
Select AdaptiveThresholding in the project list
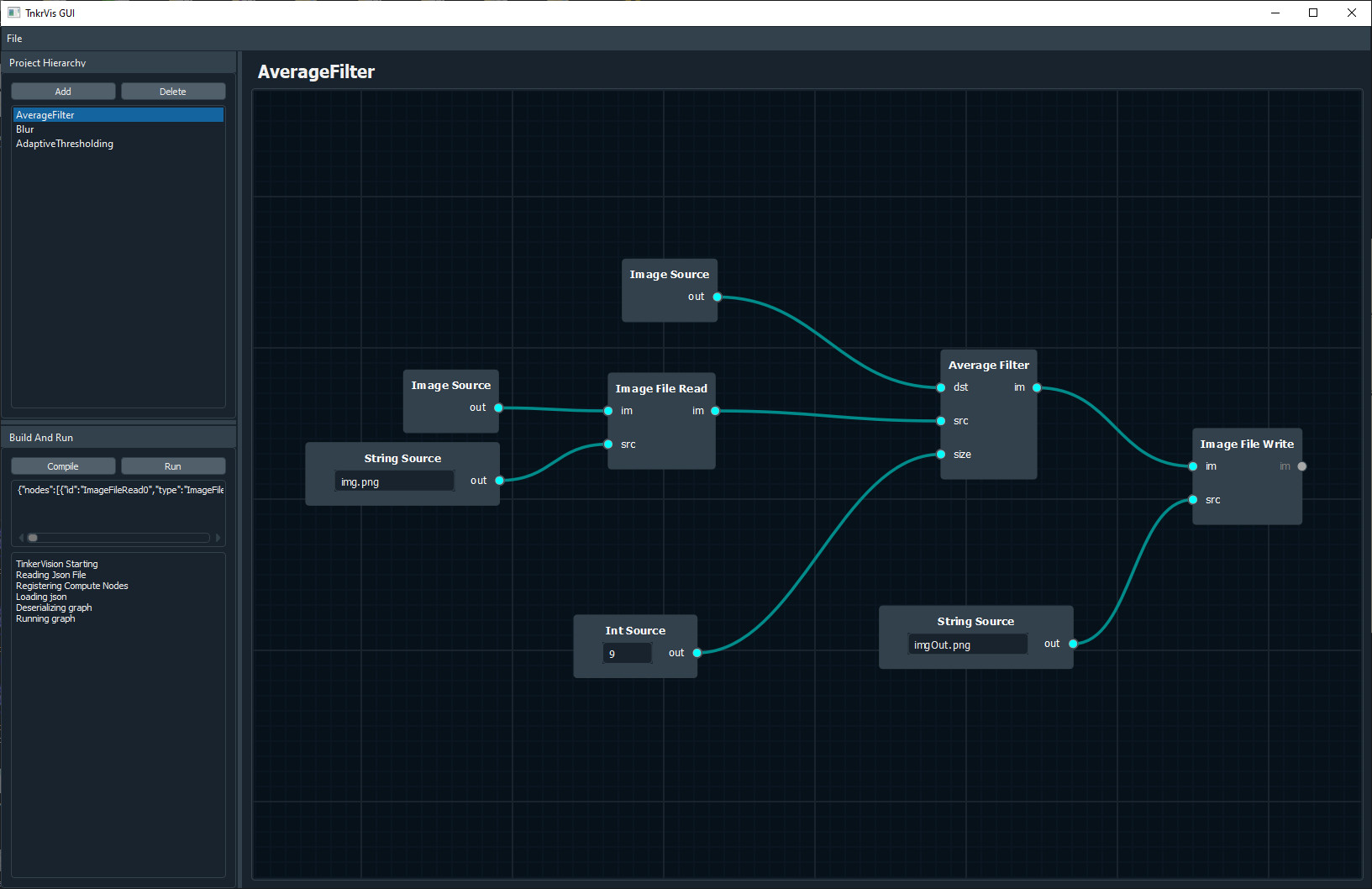point(65,144)
